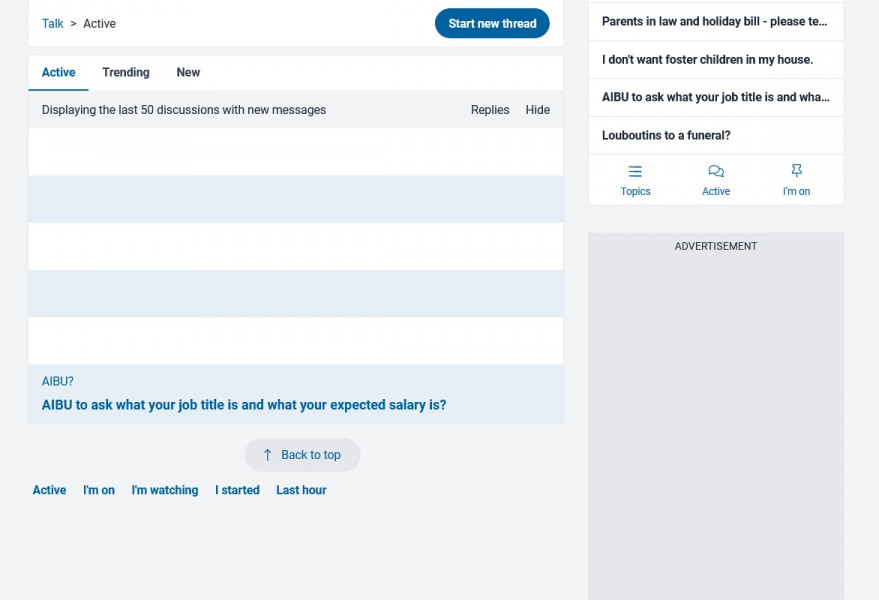Click the Replies column header
Viewport: 879px width, 600px height.
coord(490,110)
